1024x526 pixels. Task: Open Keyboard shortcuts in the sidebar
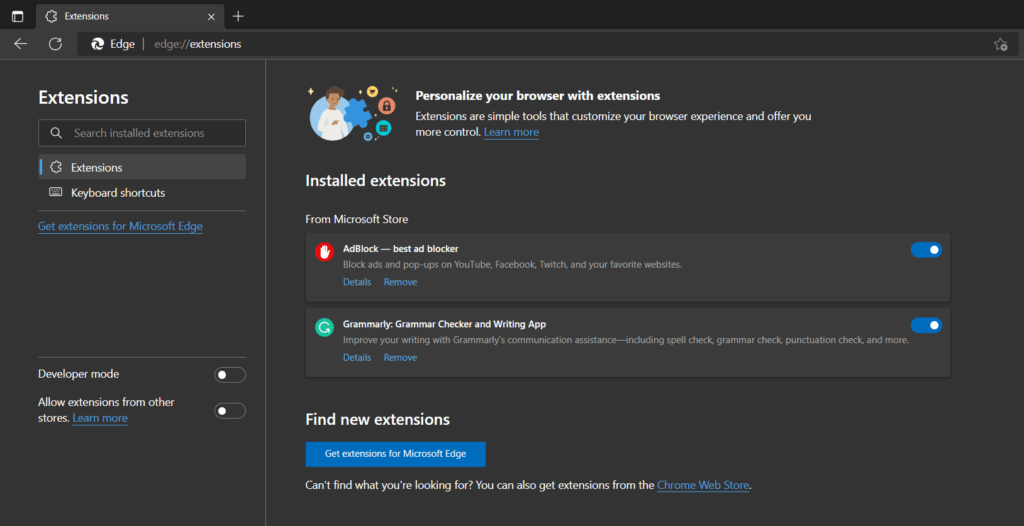point(142,193)
